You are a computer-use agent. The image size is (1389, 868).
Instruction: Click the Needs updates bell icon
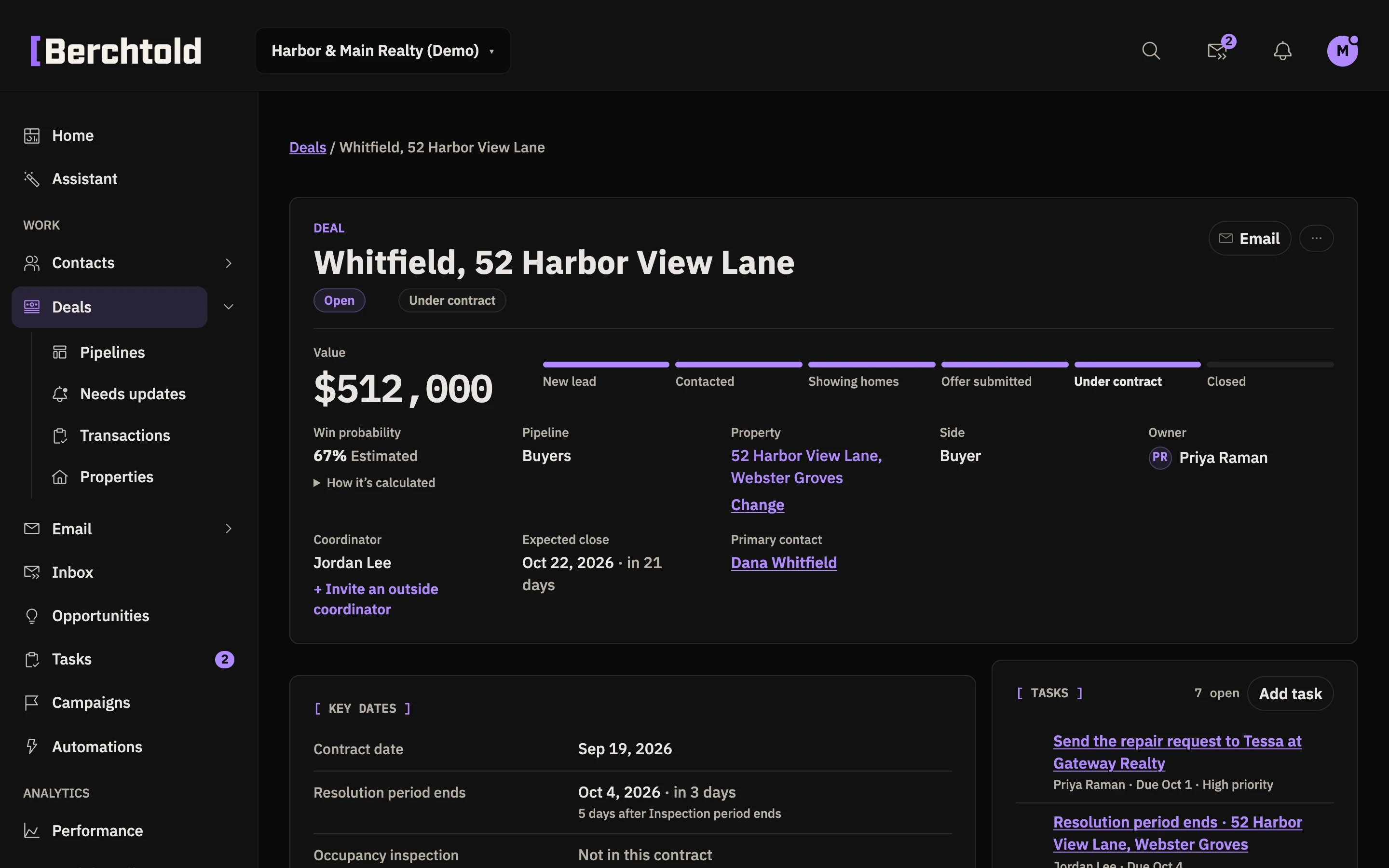point(60,394)
